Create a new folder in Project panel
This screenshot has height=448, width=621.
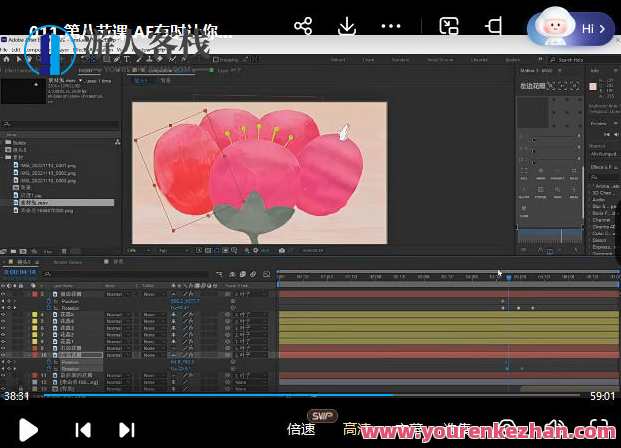[13, 252]
